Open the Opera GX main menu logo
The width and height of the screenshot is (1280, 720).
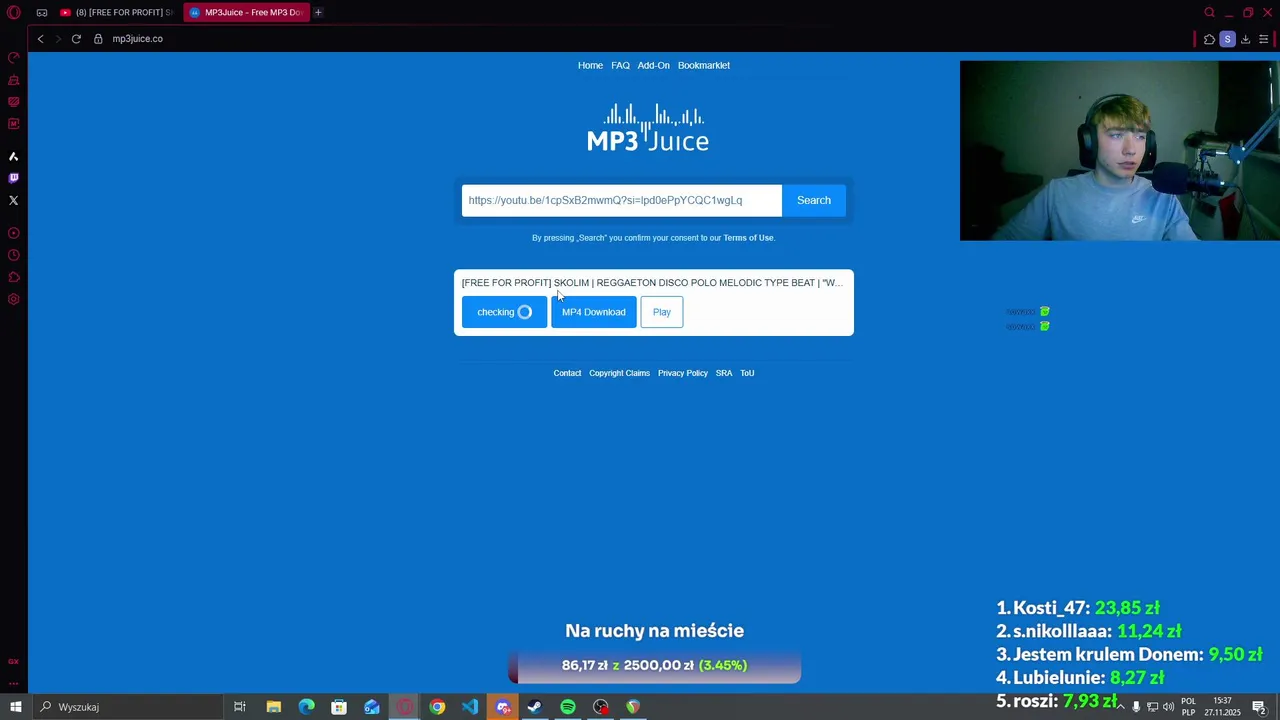pos(14,12)
